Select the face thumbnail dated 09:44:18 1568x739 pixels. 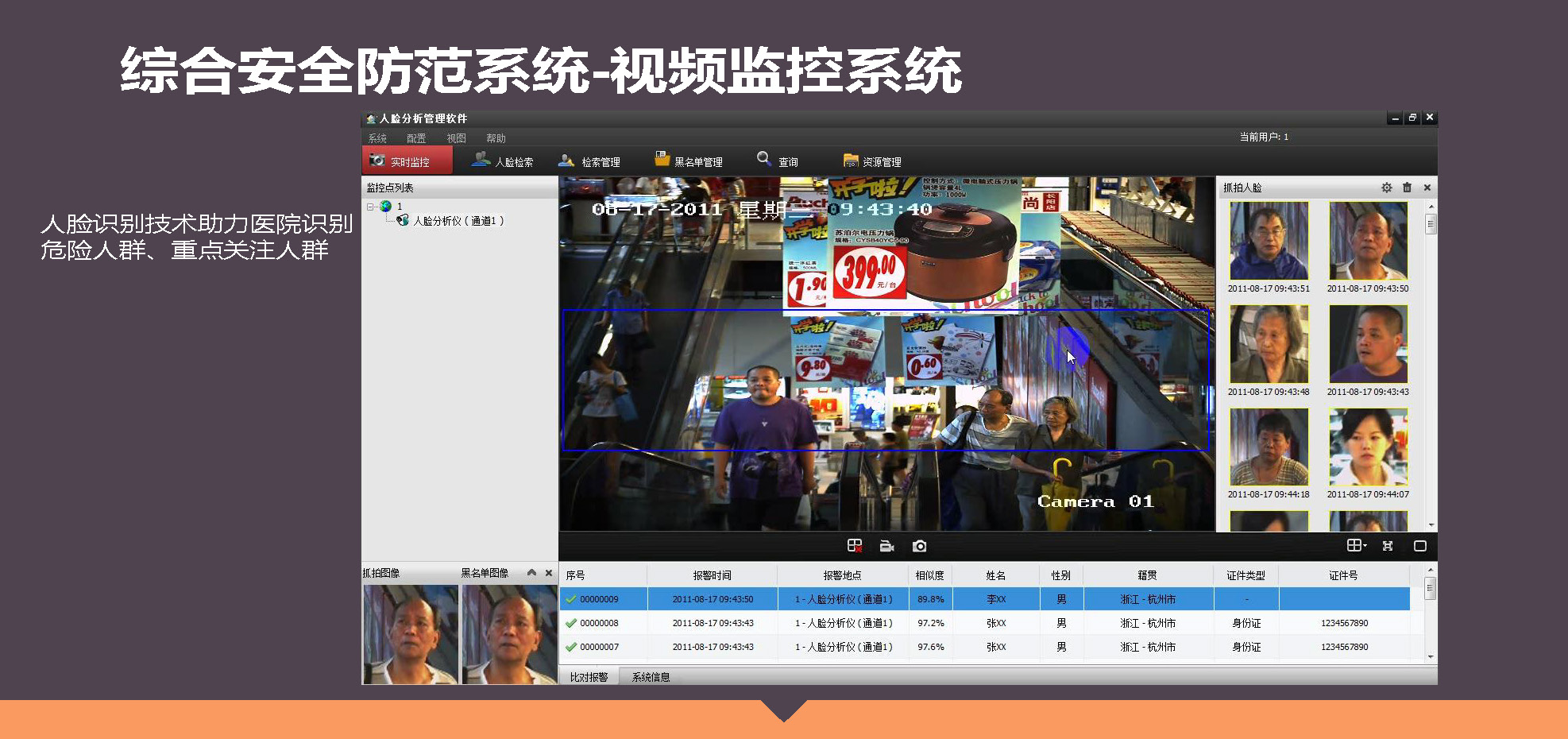(1269, 447)
